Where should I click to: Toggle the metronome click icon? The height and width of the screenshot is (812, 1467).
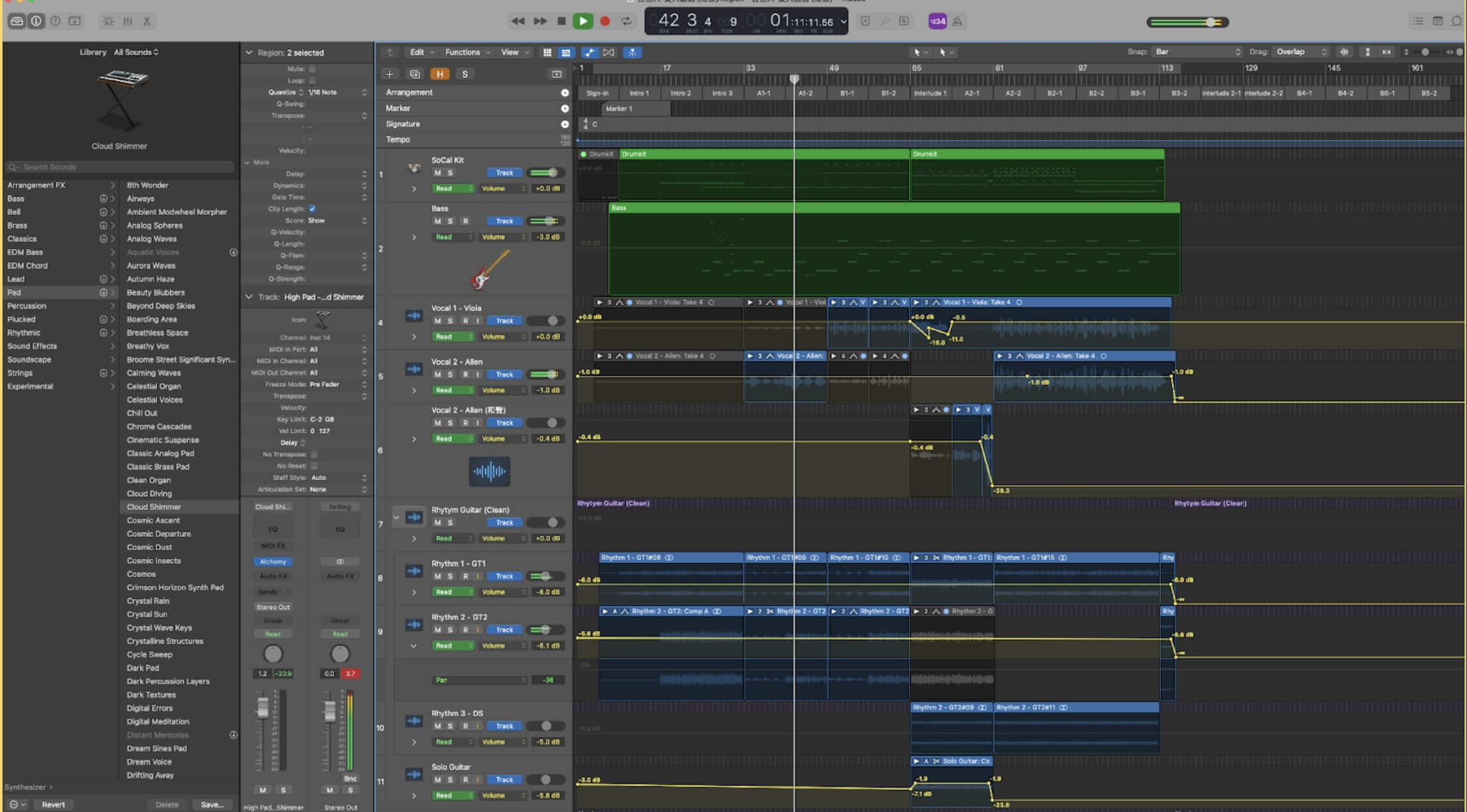957,21
